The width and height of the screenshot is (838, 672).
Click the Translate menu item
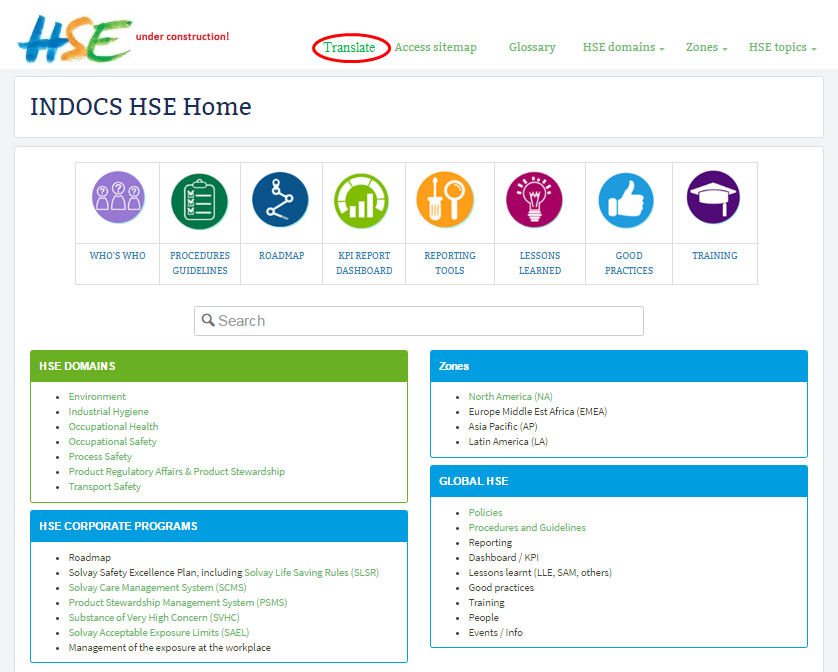(350, 47)
